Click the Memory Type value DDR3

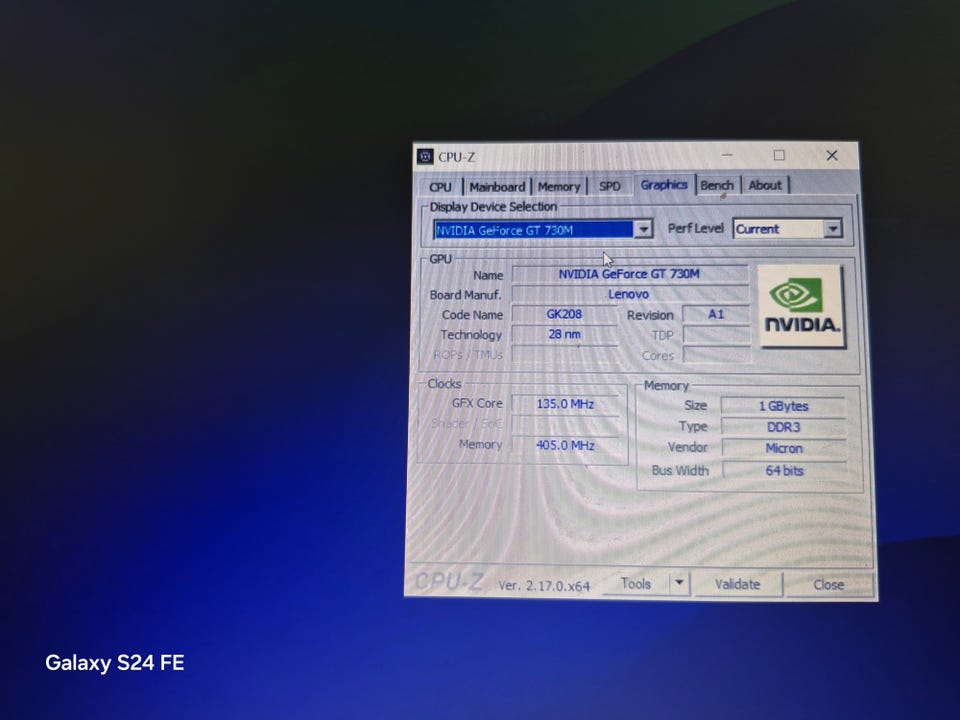pyautogui.click(x=784, y=427)
